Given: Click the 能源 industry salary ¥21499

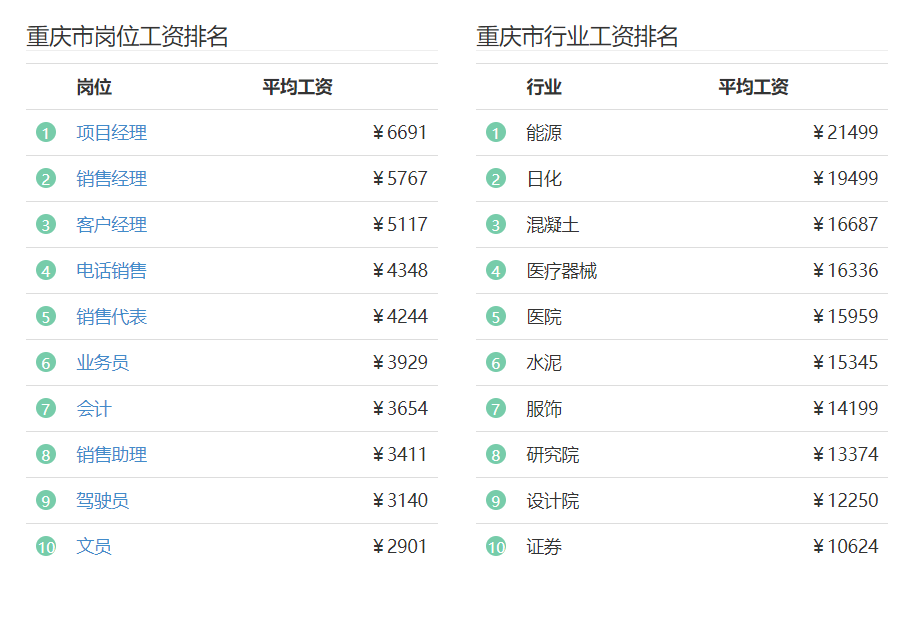Looking at the screenshot, I should click(846, 133).
